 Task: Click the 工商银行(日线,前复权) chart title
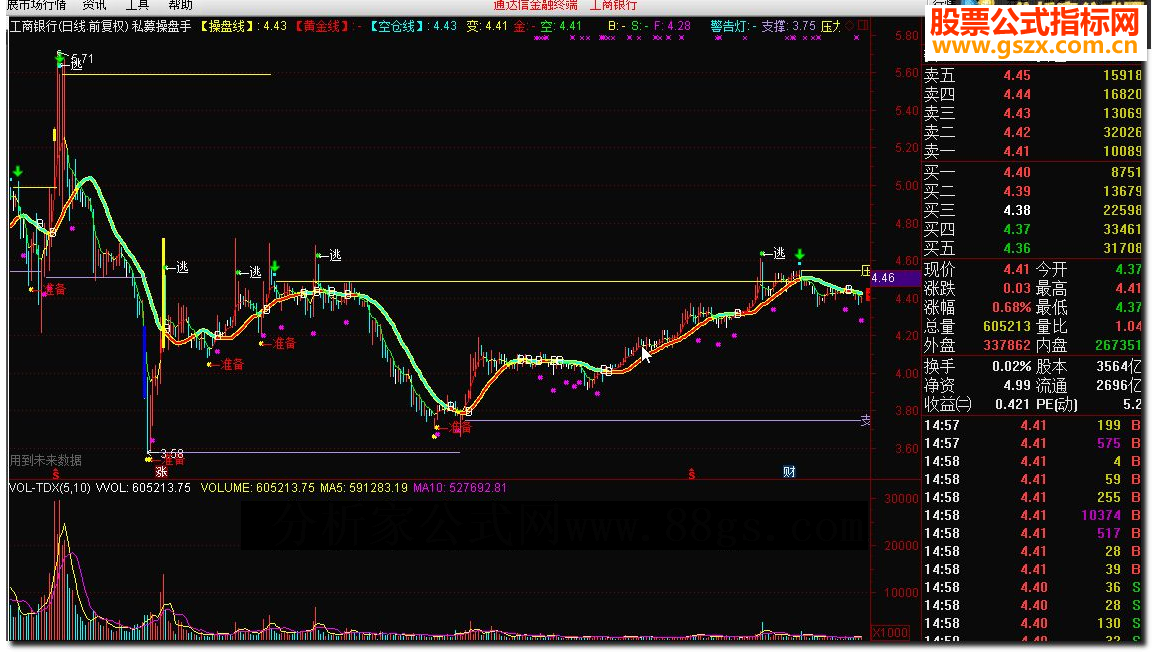[x=69, y=26]
